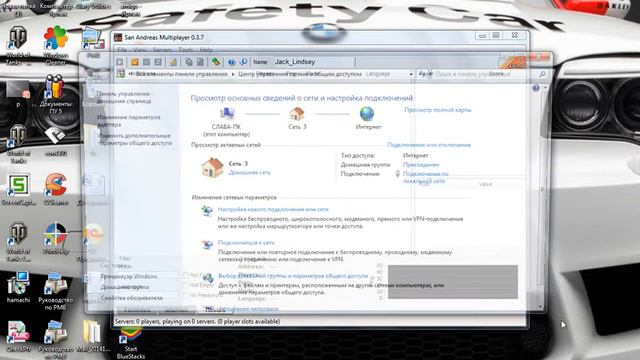Click the Присоединен homegroup link
Viewport: 640px width, 360px height.
(x=421, y=164)
